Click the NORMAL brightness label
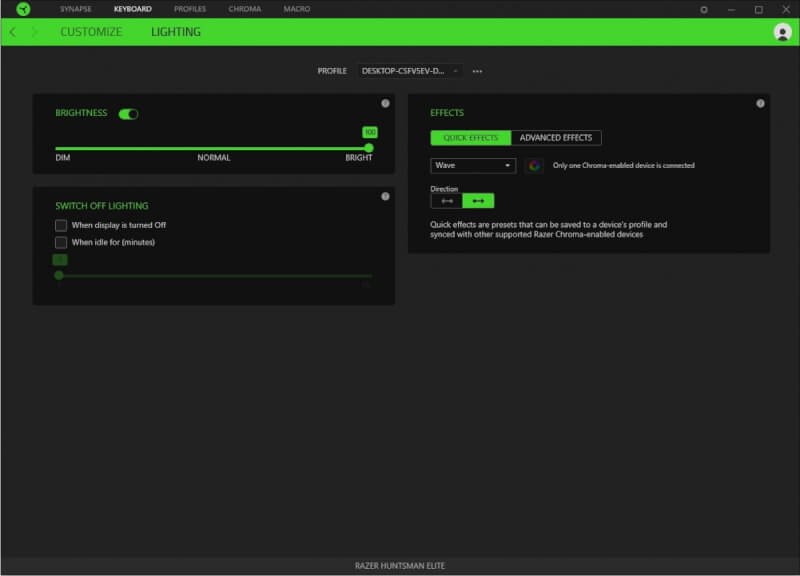Screen dimensions: 800x576 click(214, 158)
